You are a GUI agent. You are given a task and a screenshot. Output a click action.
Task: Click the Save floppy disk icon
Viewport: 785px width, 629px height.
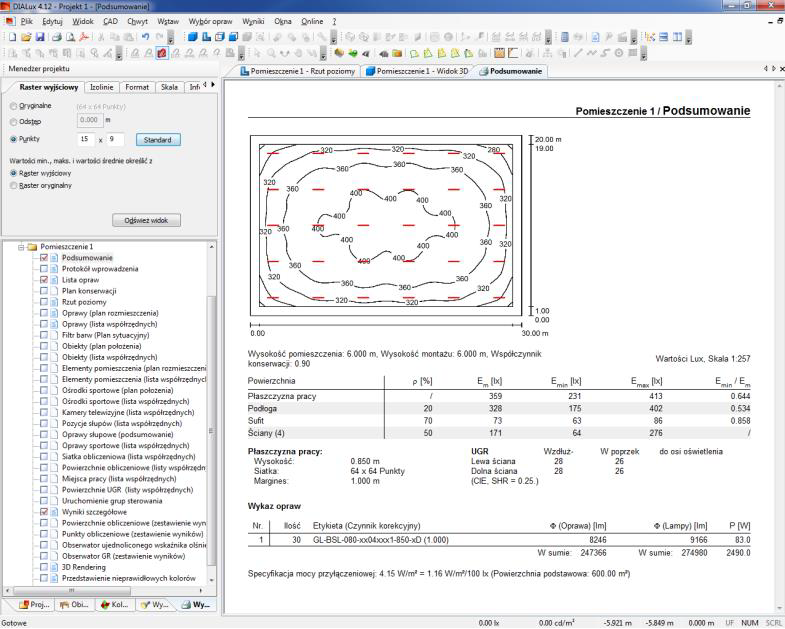[40, 37]
